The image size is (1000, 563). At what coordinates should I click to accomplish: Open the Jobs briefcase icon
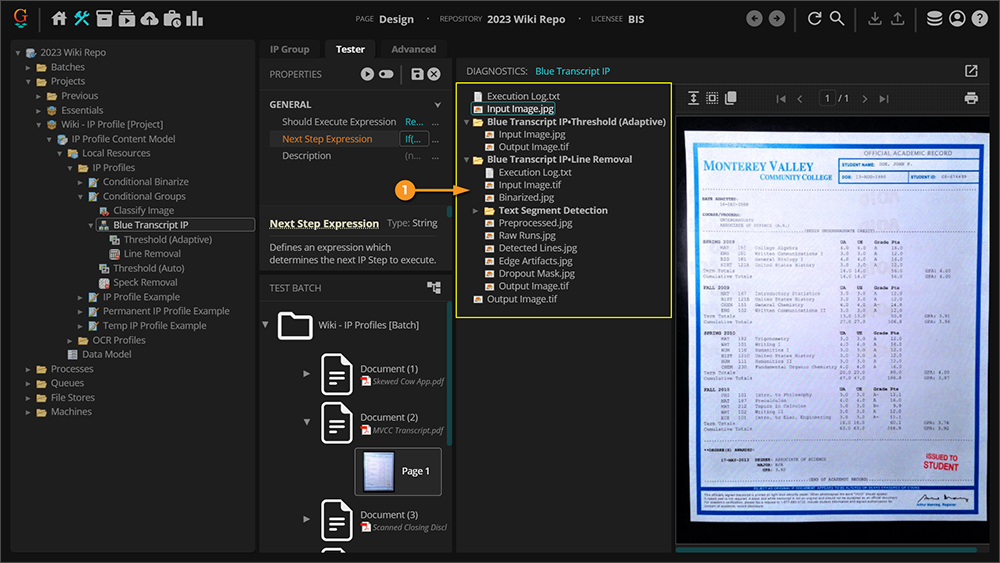[172, 18]
